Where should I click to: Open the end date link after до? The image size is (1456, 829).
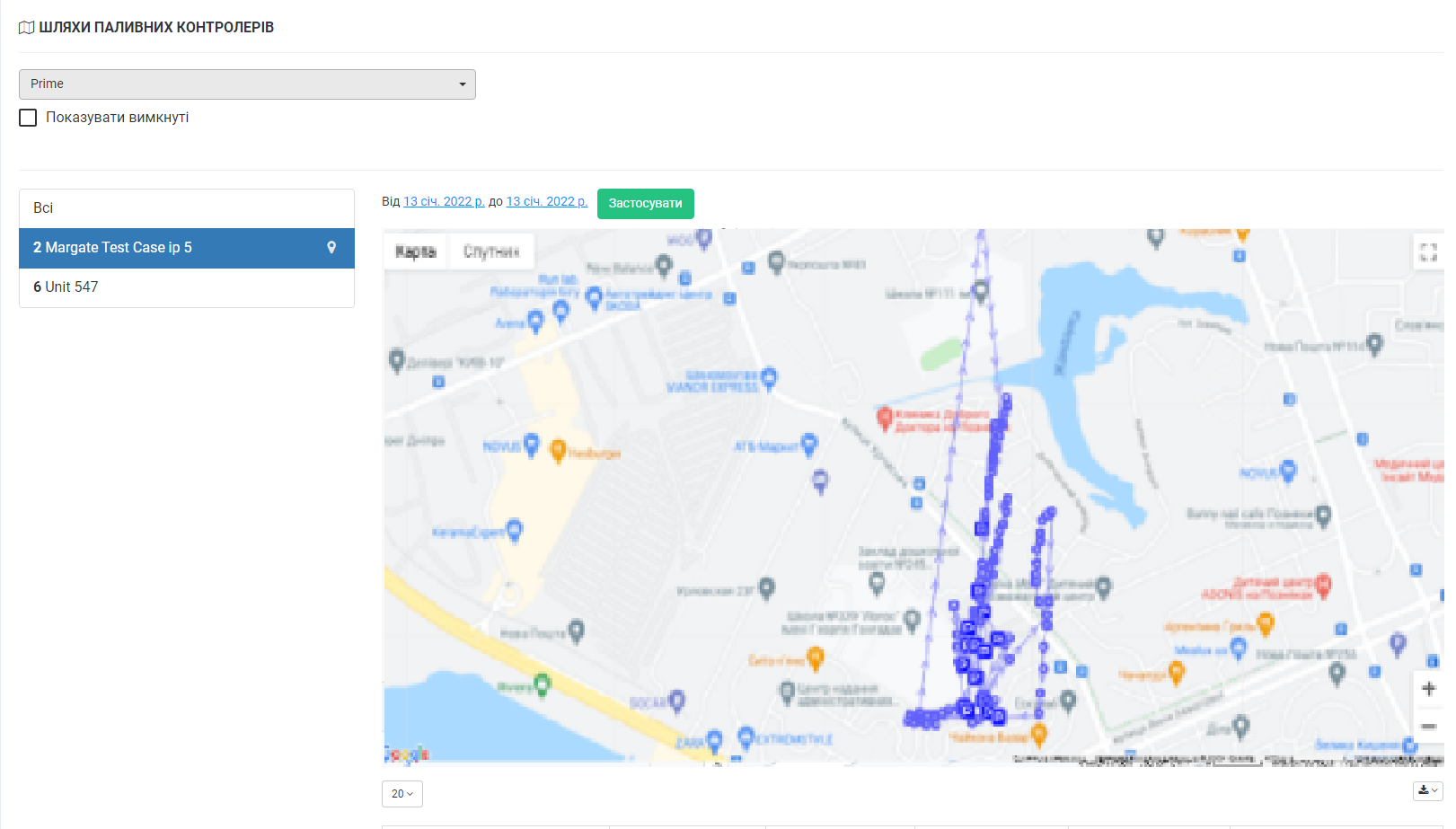point(546,201)
